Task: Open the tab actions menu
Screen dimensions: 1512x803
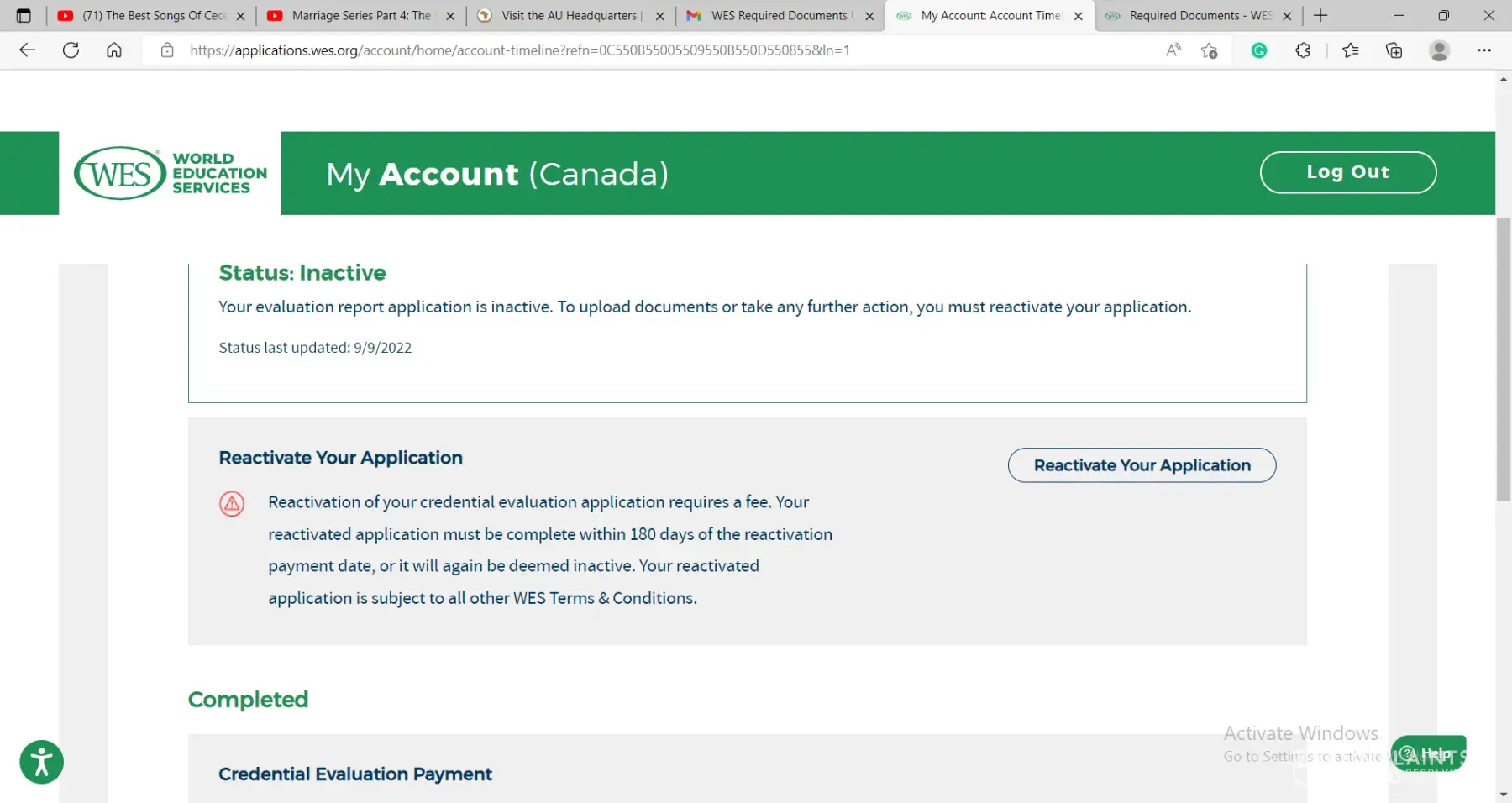Action: tap(24, 15)
